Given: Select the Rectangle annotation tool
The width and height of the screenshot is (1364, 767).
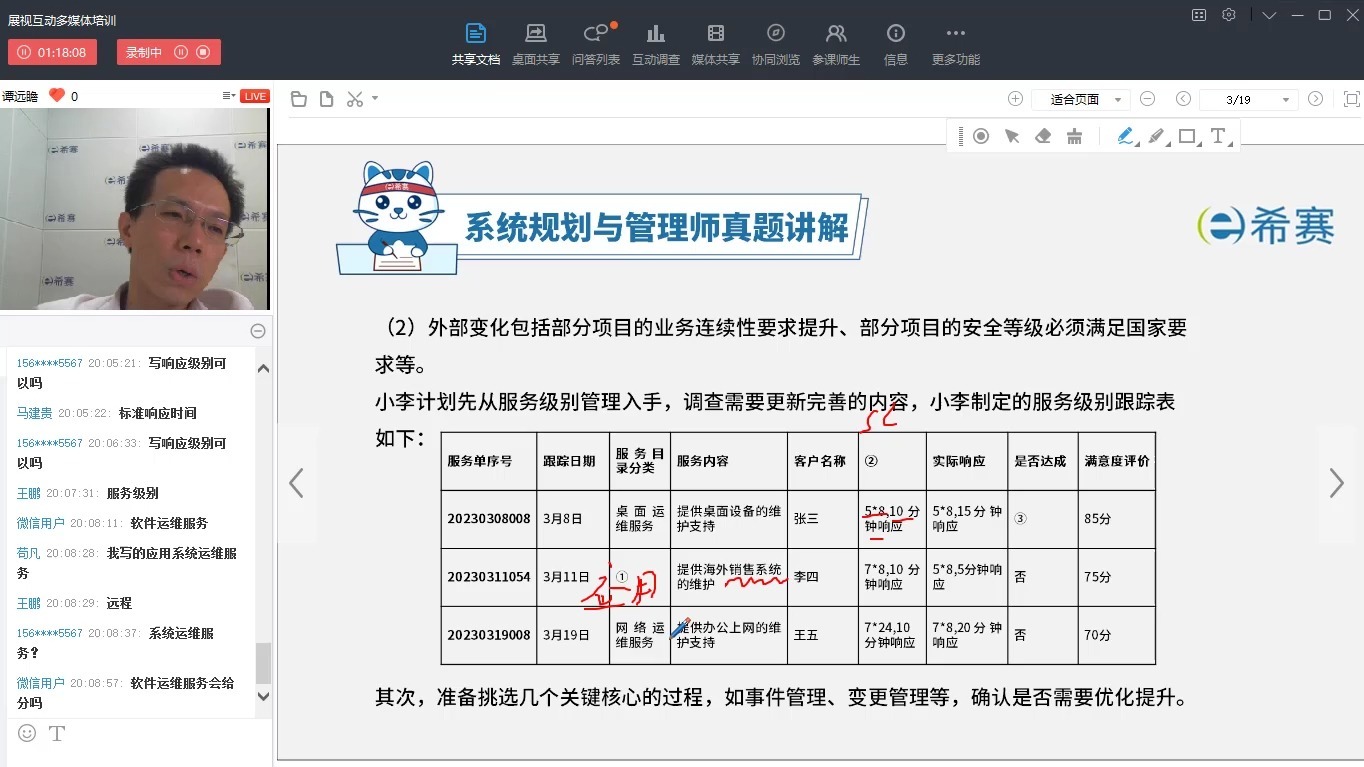Looking at the screenshot, I should coord(1186,135).
